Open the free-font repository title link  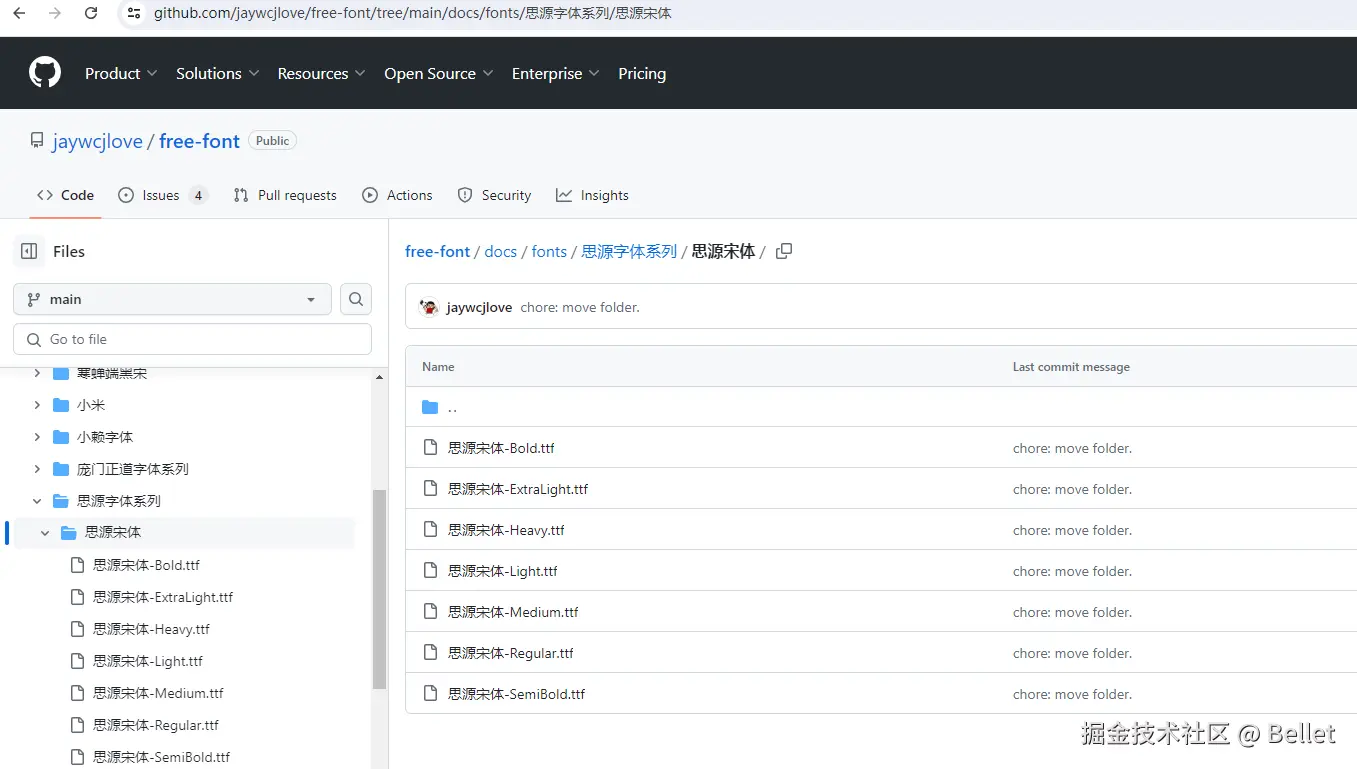pyautogui.click(x=199, y=141)
